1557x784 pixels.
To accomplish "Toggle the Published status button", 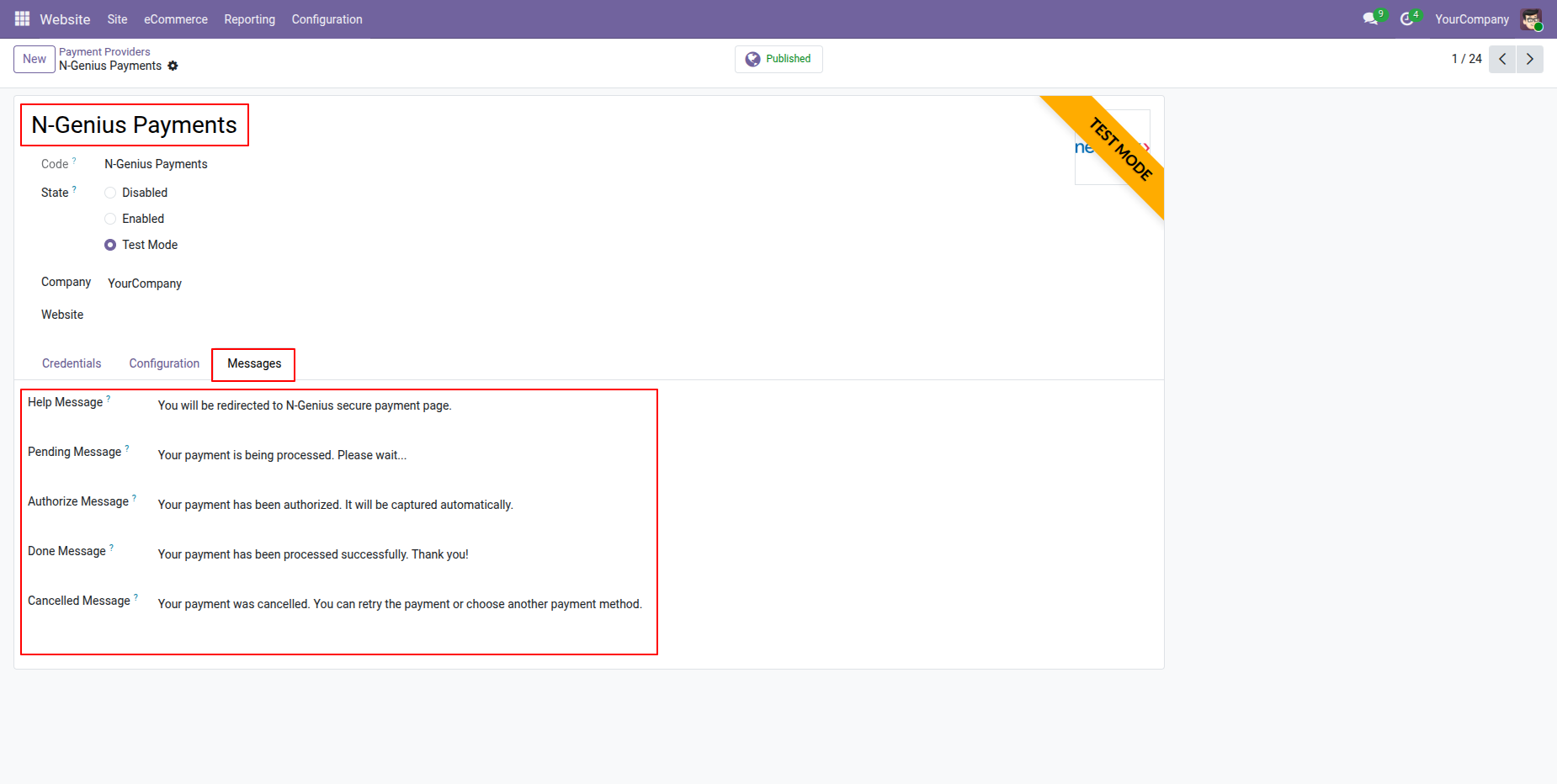I will pos(778,59).
